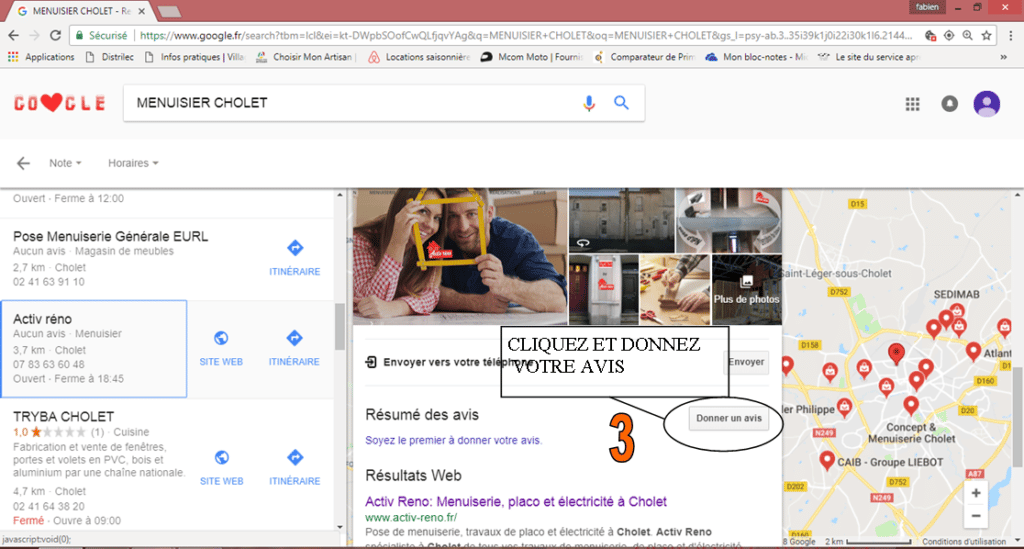The height and width of the screenshot is (549, 1024).
Task: Open the Choisir Mon Artisan bookmark
Action: click(x=306, y=57)
